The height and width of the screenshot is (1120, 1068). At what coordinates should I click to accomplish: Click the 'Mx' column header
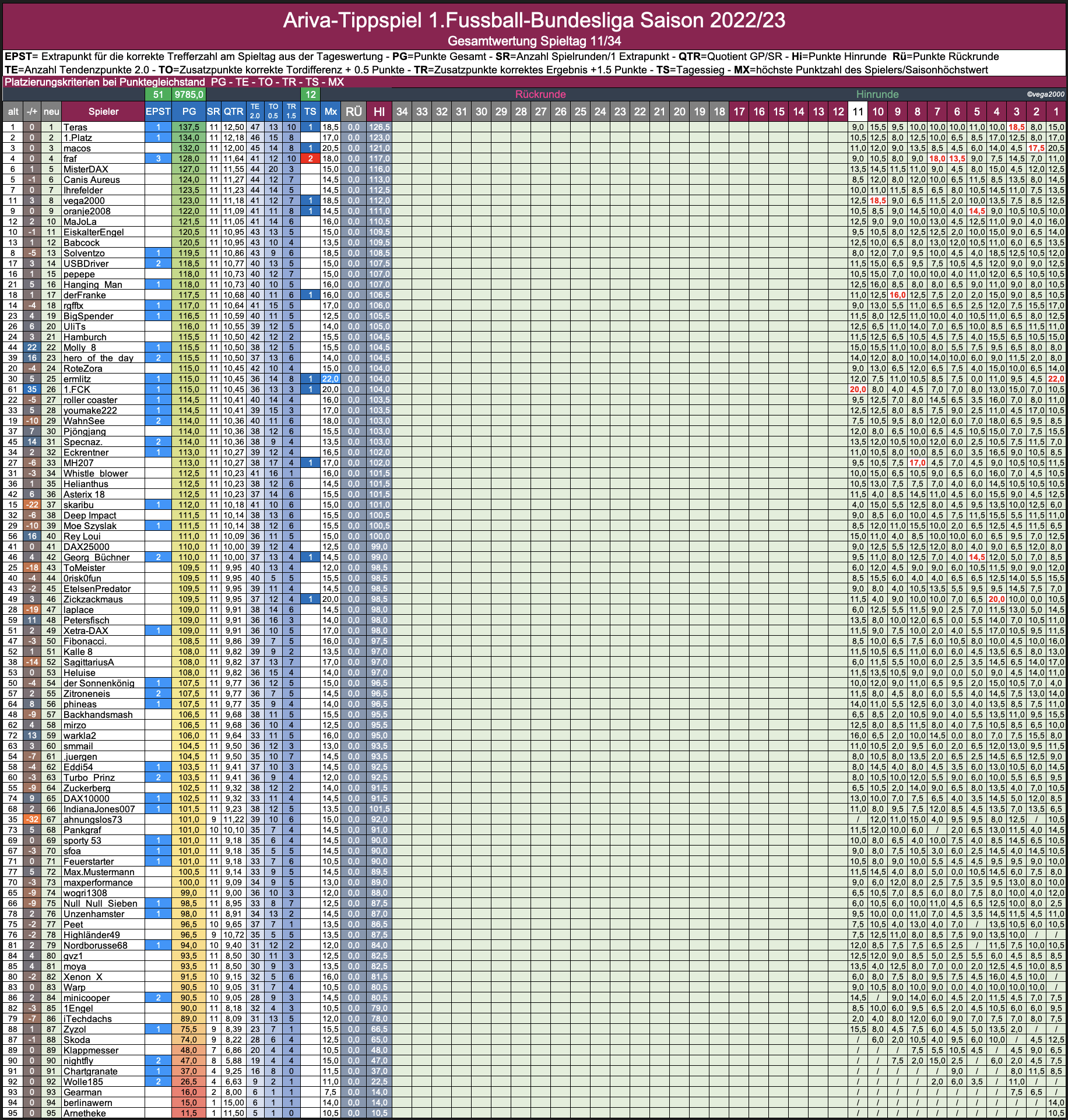pyautogui.click(x=331, y=111)
